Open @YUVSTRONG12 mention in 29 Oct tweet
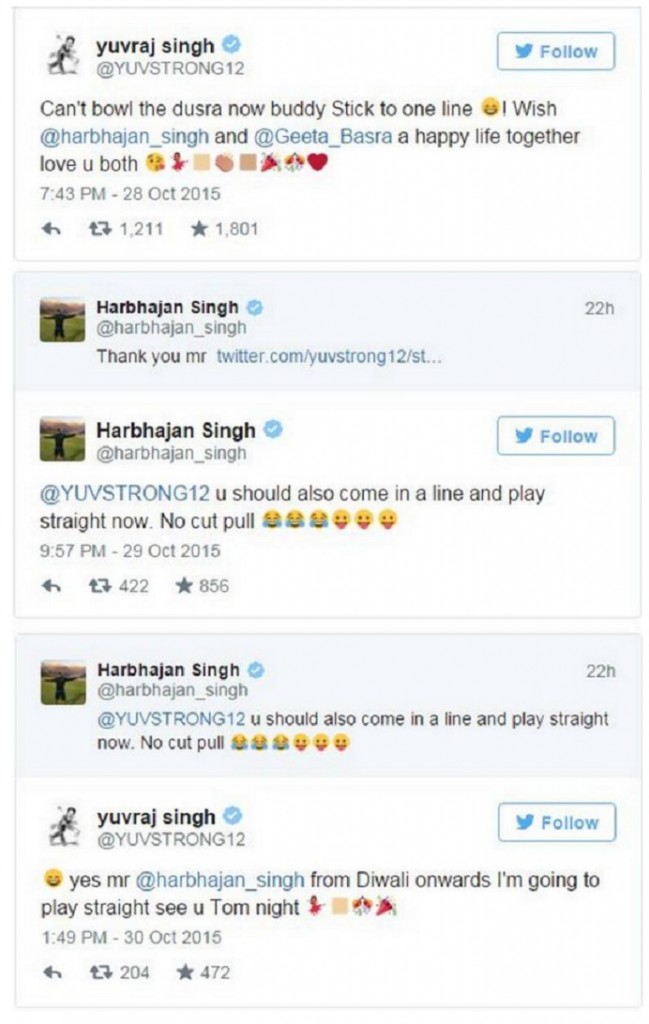Viewport: 649px width, 1024px height. [125, 493]
